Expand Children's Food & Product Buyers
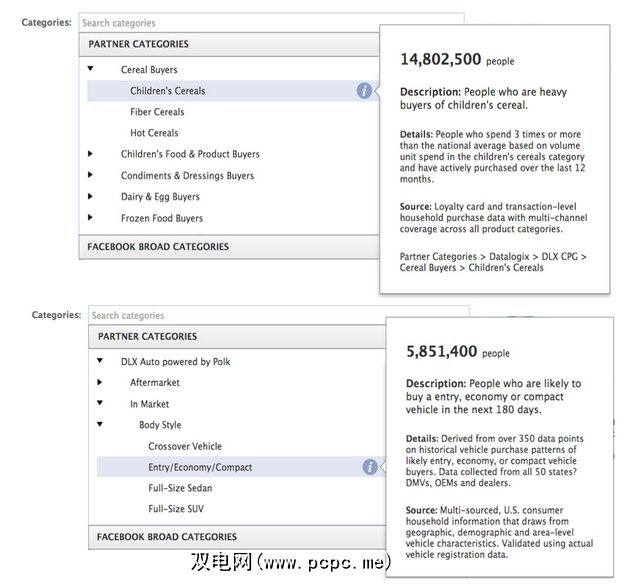This screenshot has height=585, width=625. coord(90,153)
